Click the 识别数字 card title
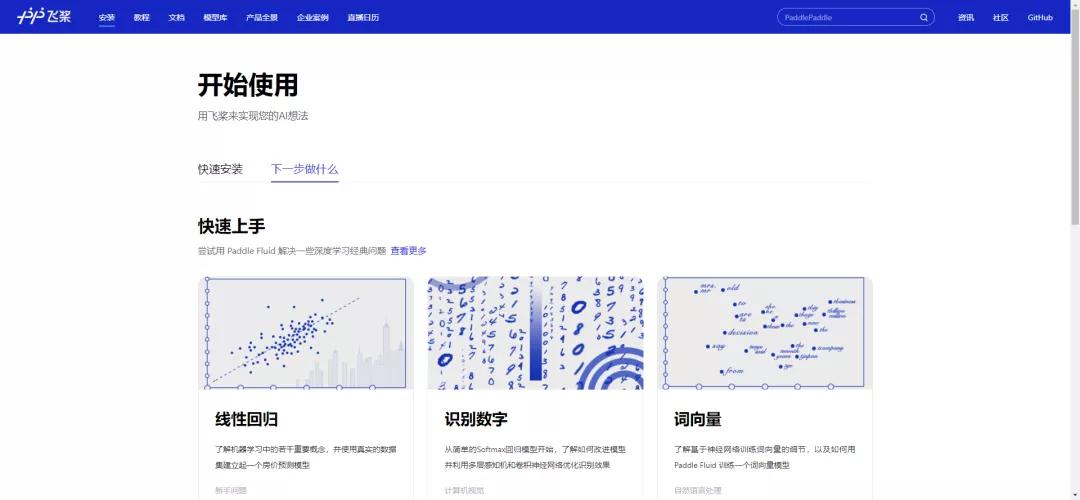 (476, 419)
